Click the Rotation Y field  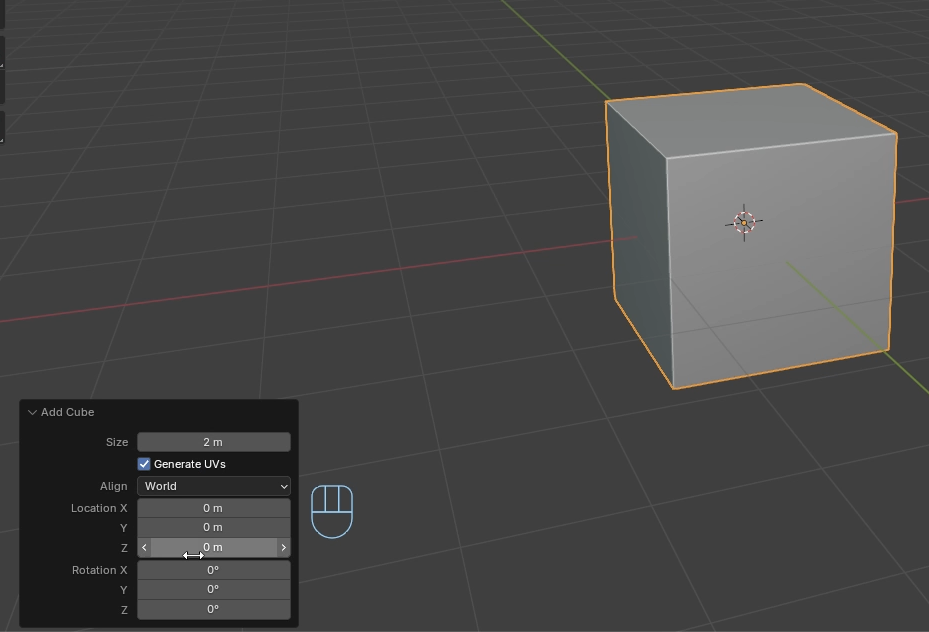(214, 589)
